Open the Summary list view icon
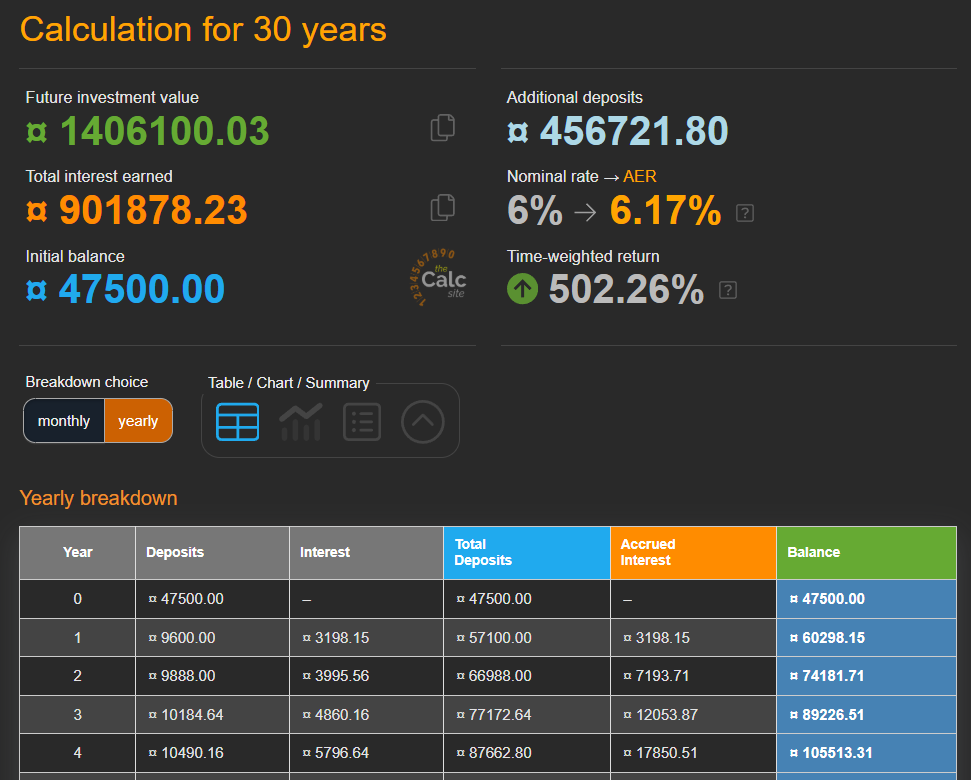 (x=361, y=421)
